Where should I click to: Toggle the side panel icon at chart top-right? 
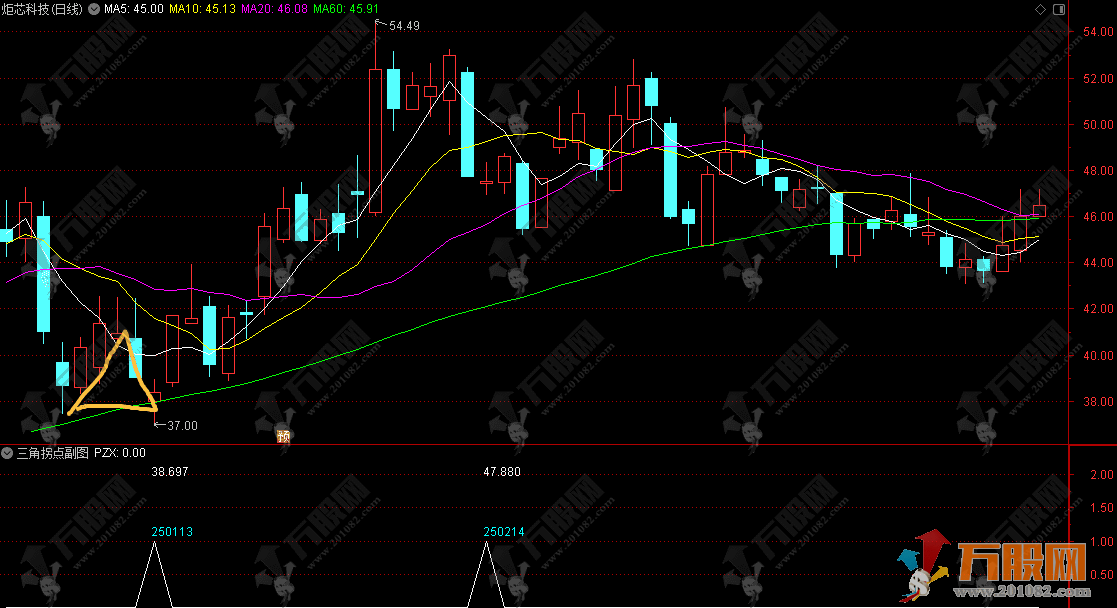click(1059, 9)
